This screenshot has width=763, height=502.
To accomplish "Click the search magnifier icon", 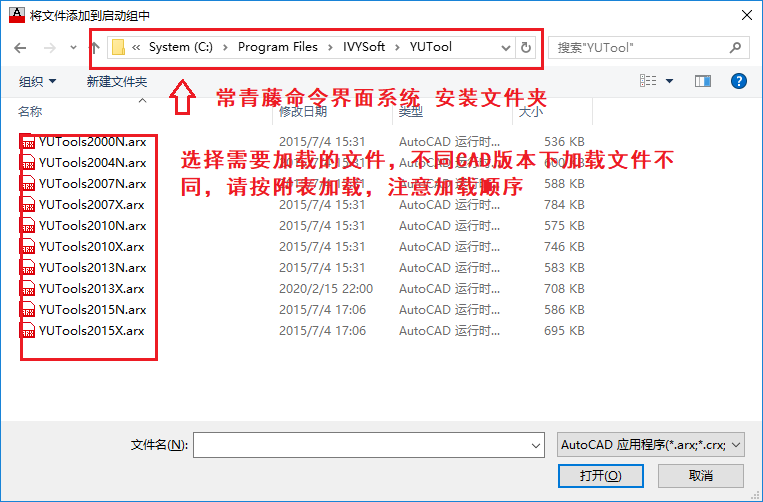I will [x=735, y=48].
